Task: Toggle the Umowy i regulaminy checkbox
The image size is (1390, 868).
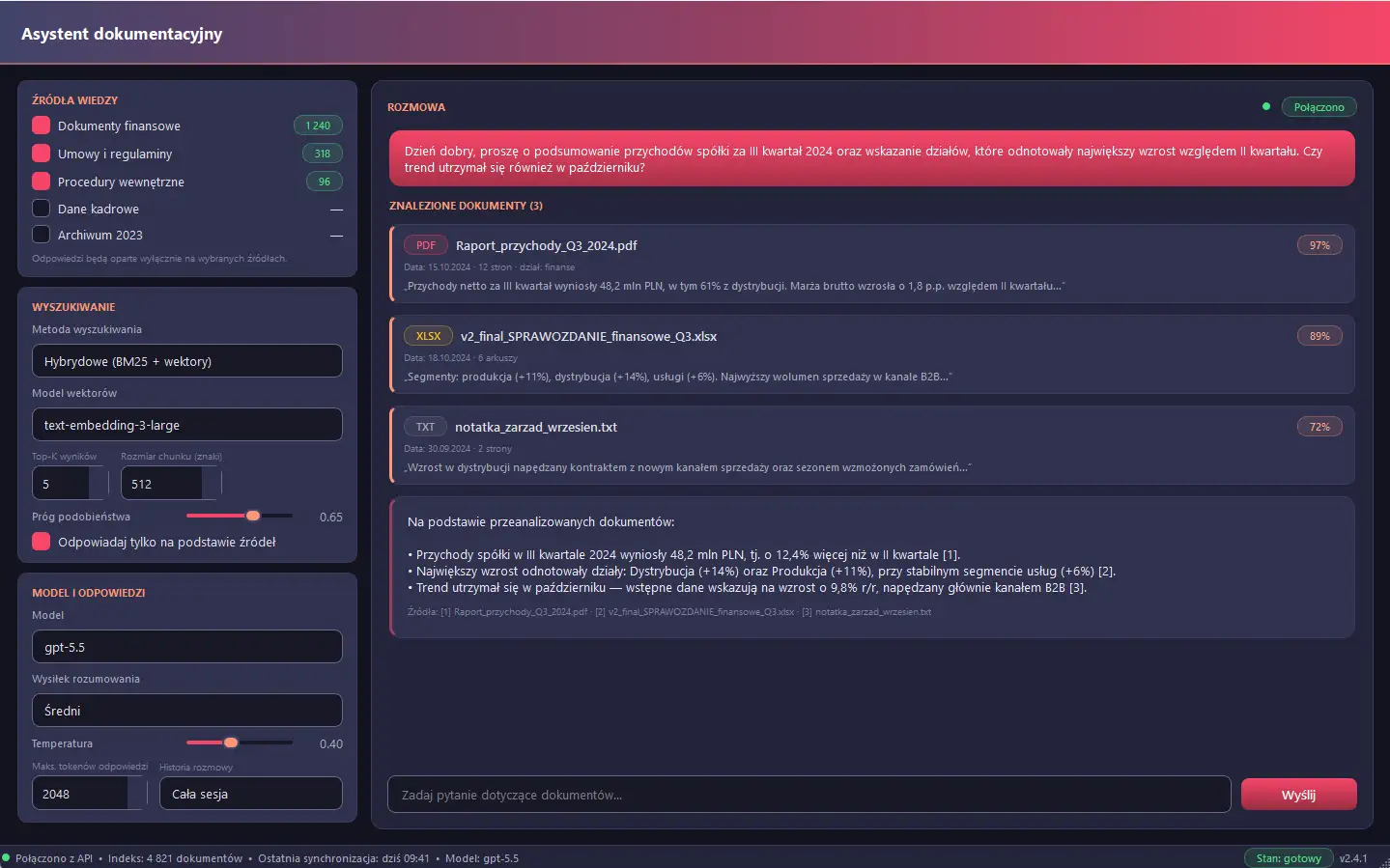Action: (41, 154)
